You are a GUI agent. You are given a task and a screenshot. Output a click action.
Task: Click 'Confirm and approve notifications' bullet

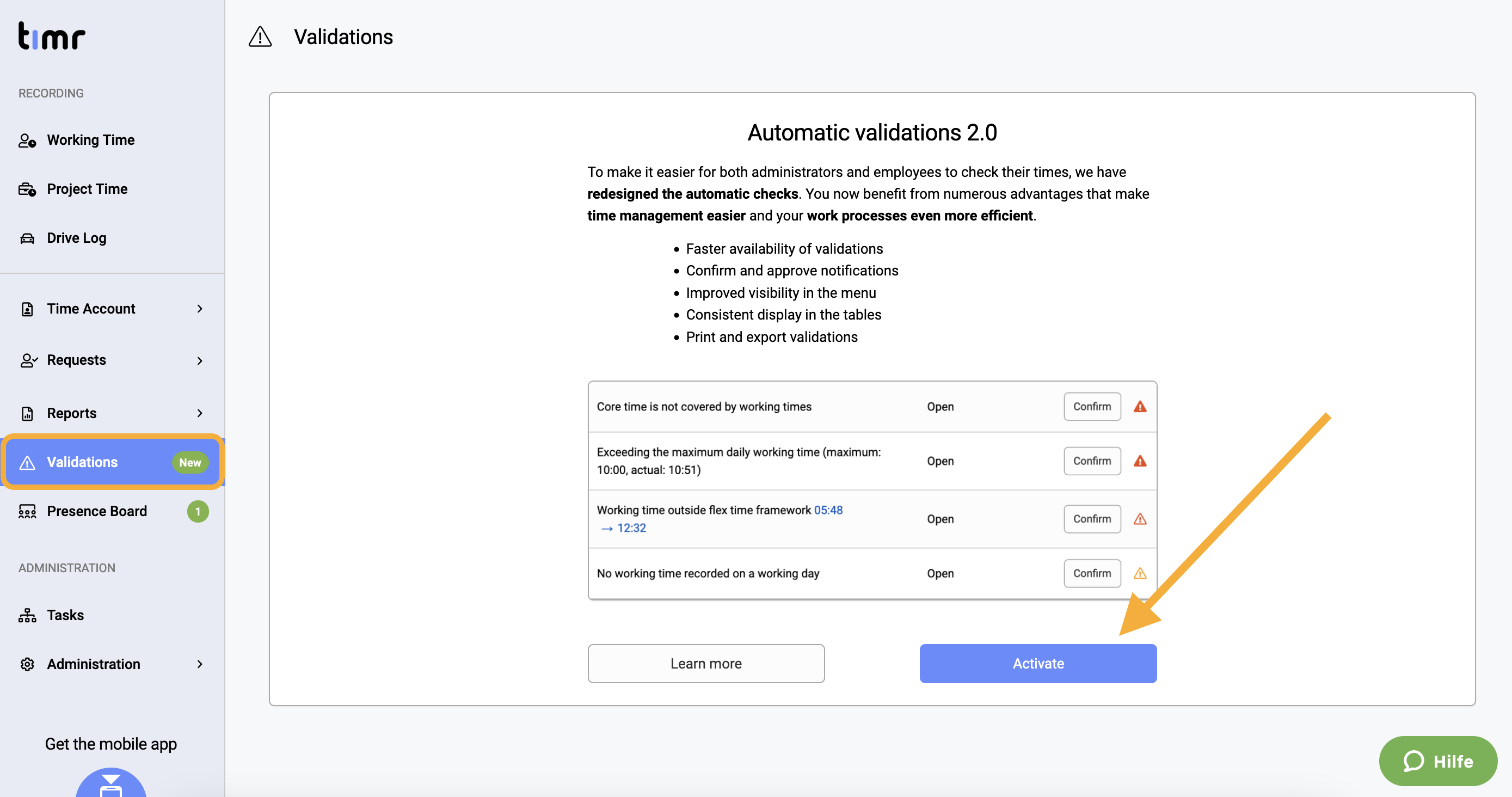tap(792, 271)
